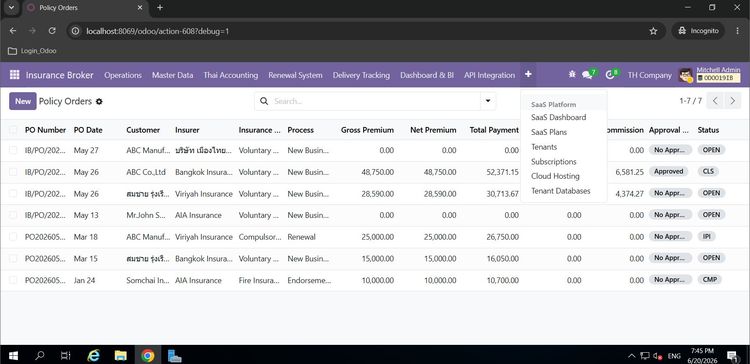
Task: Select Tenant Databases from dropdown
Action: [x=561, y=191]
